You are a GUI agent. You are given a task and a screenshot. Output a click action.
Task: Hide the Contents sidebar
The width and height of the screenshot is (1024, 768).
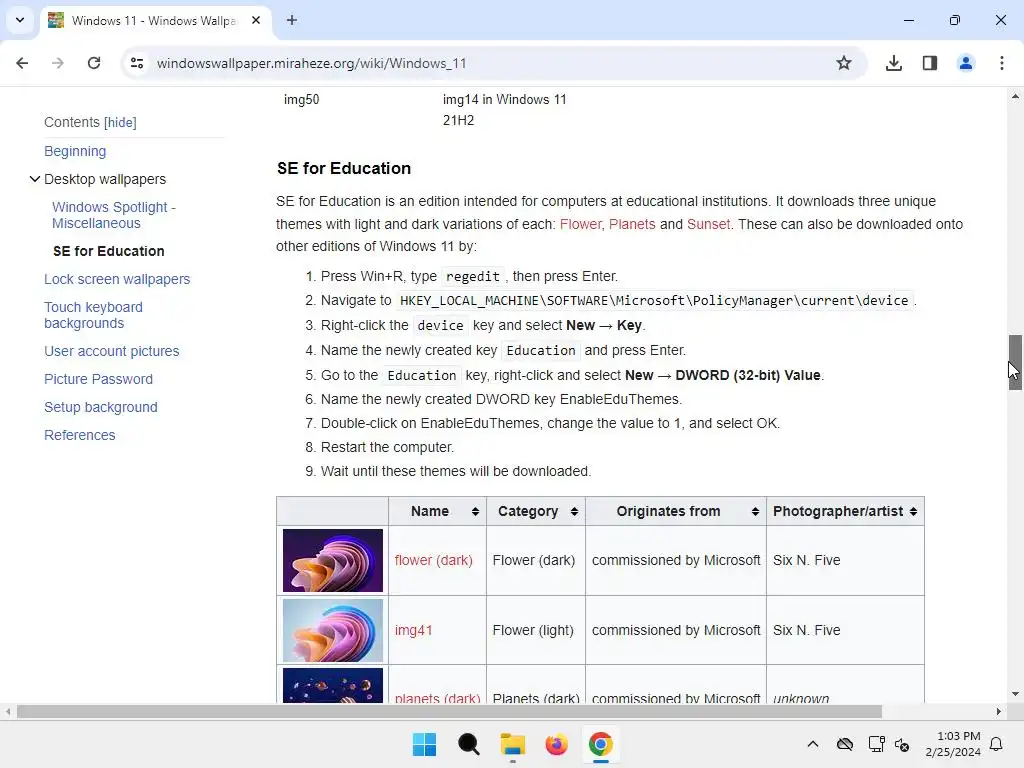[x=120, y=122]
